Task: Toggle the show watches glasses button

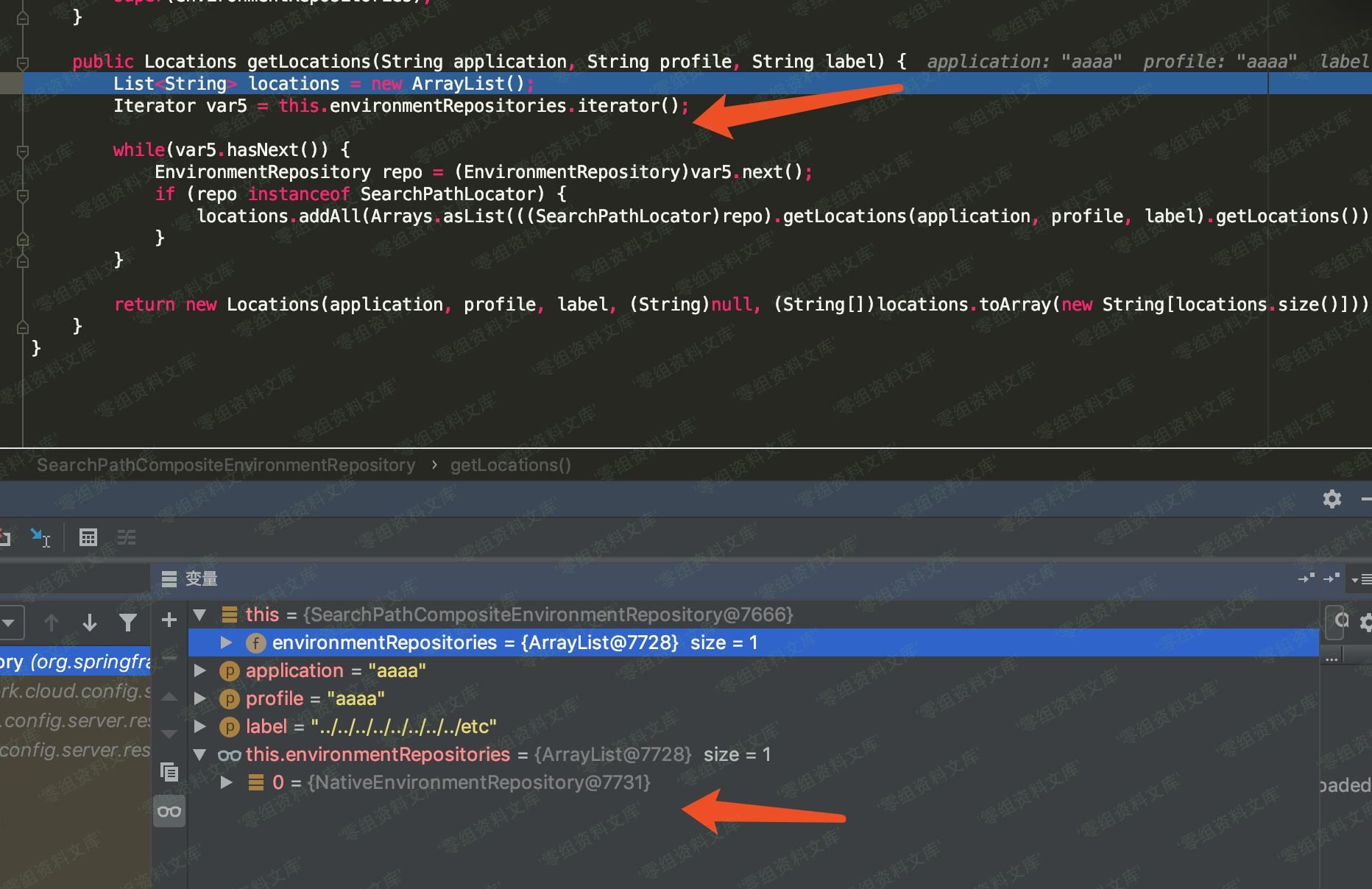Action: click(169, 812)
